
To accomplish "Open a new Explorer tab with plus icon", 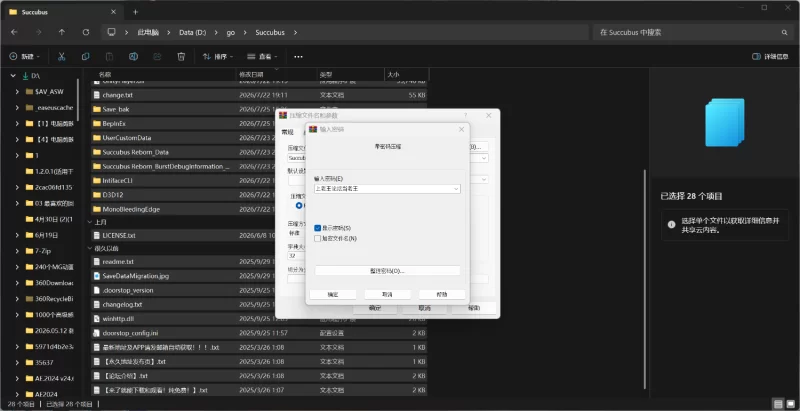I will coord(135,12).
